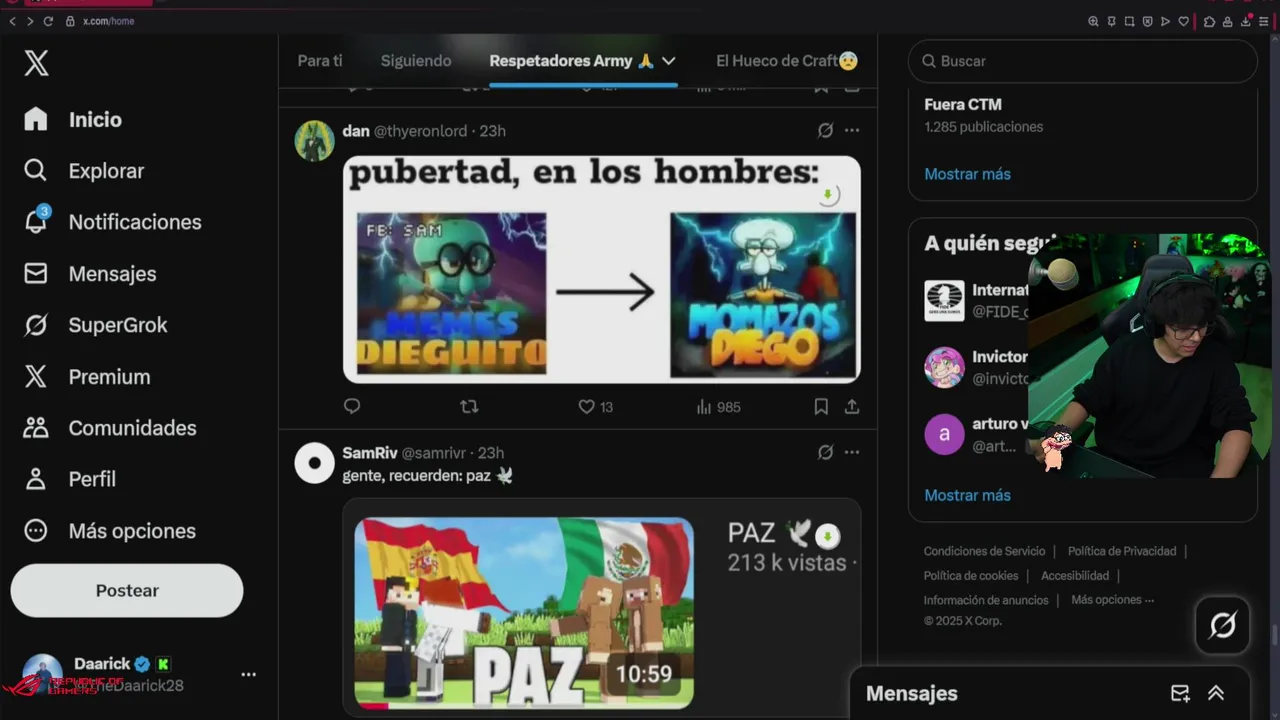The height and width of the screenshot is (720, 1280).
Task: Switch to the Siguiendo tab
Action: (x=416, y=61)
